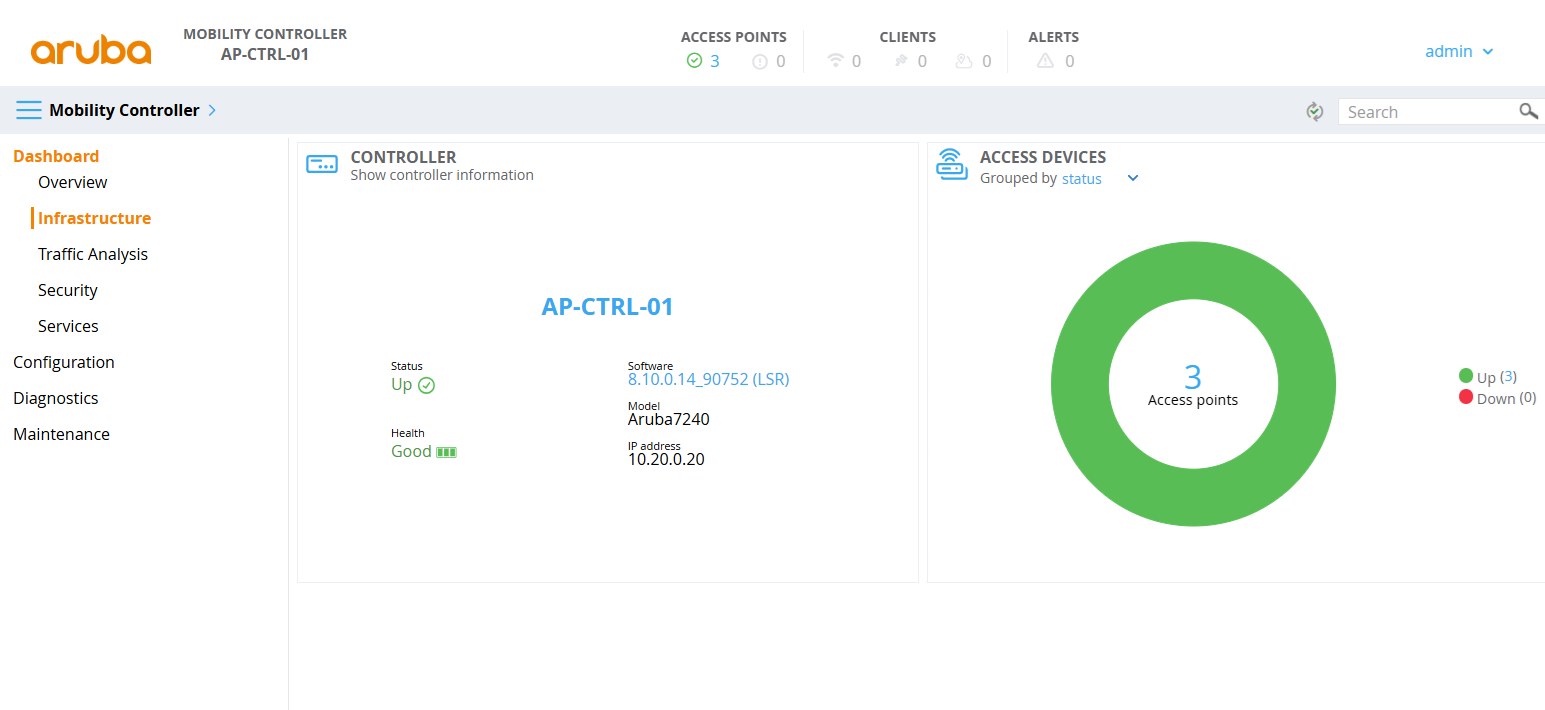Expand the Mobility Controller breadcrumb chevron

(x=211, y=110)
